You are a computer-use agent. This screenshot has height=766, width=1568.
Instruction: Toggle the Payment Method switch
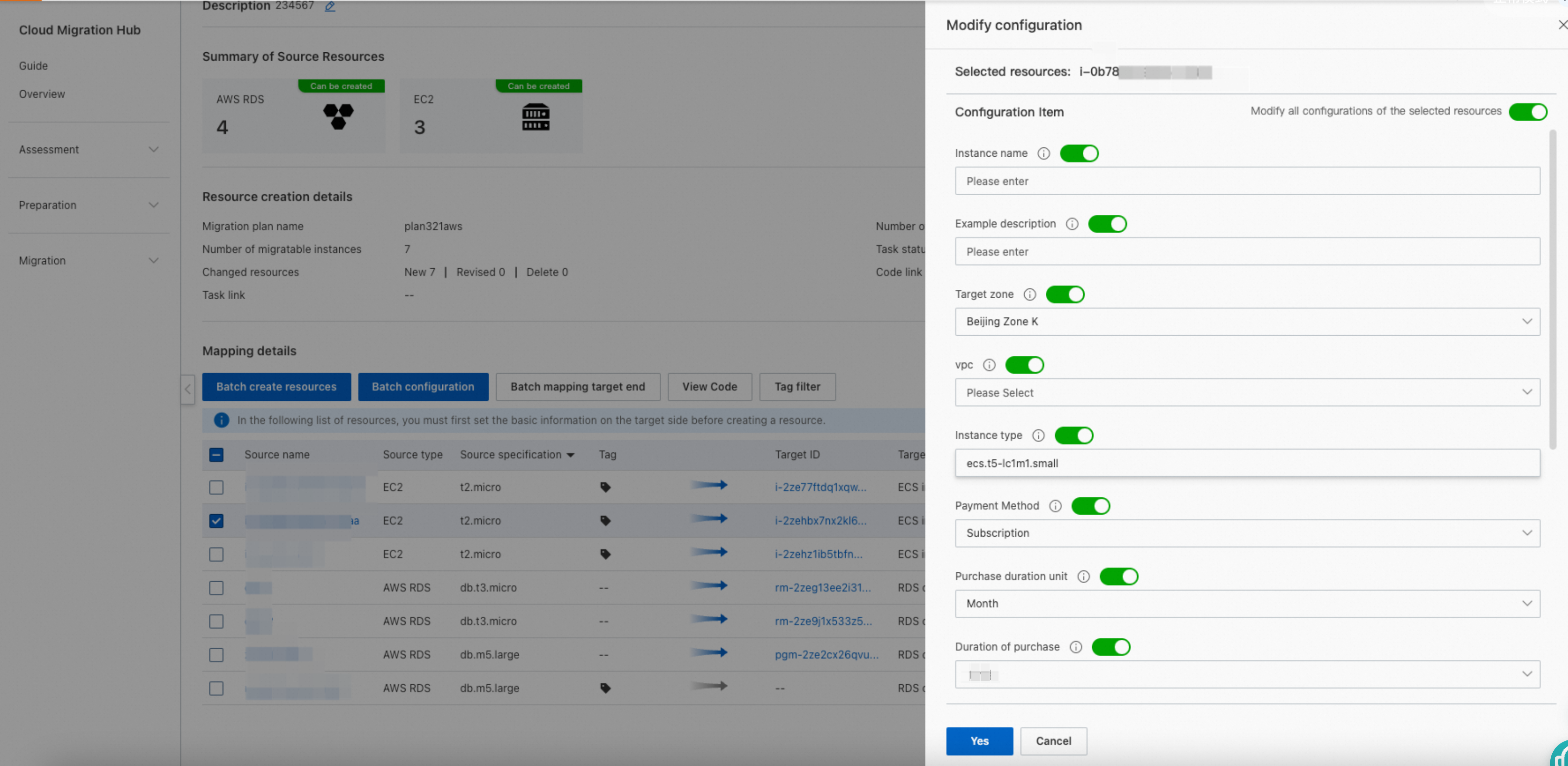coord(1091,506)
